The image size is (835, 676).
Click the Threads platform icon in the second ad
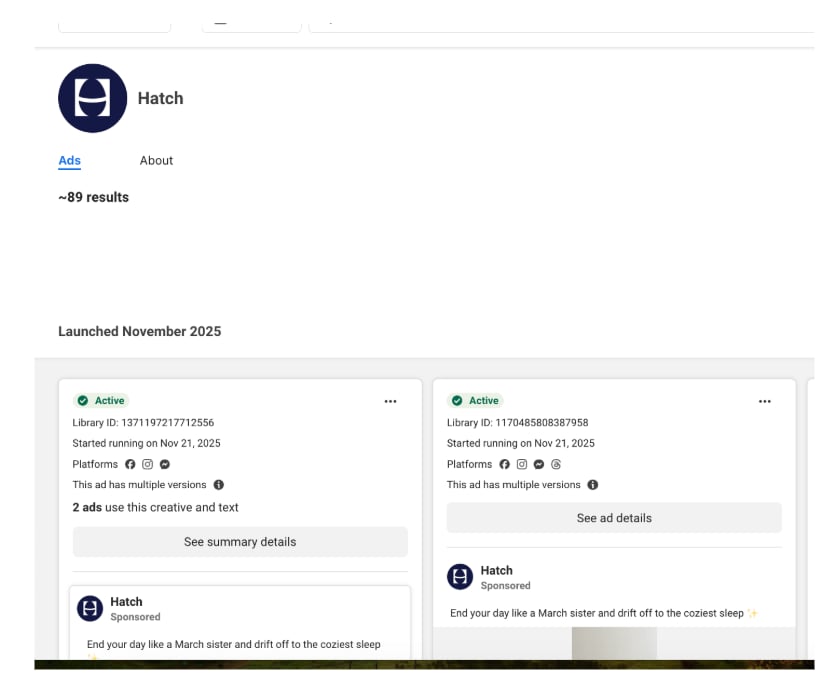[556, 464]
